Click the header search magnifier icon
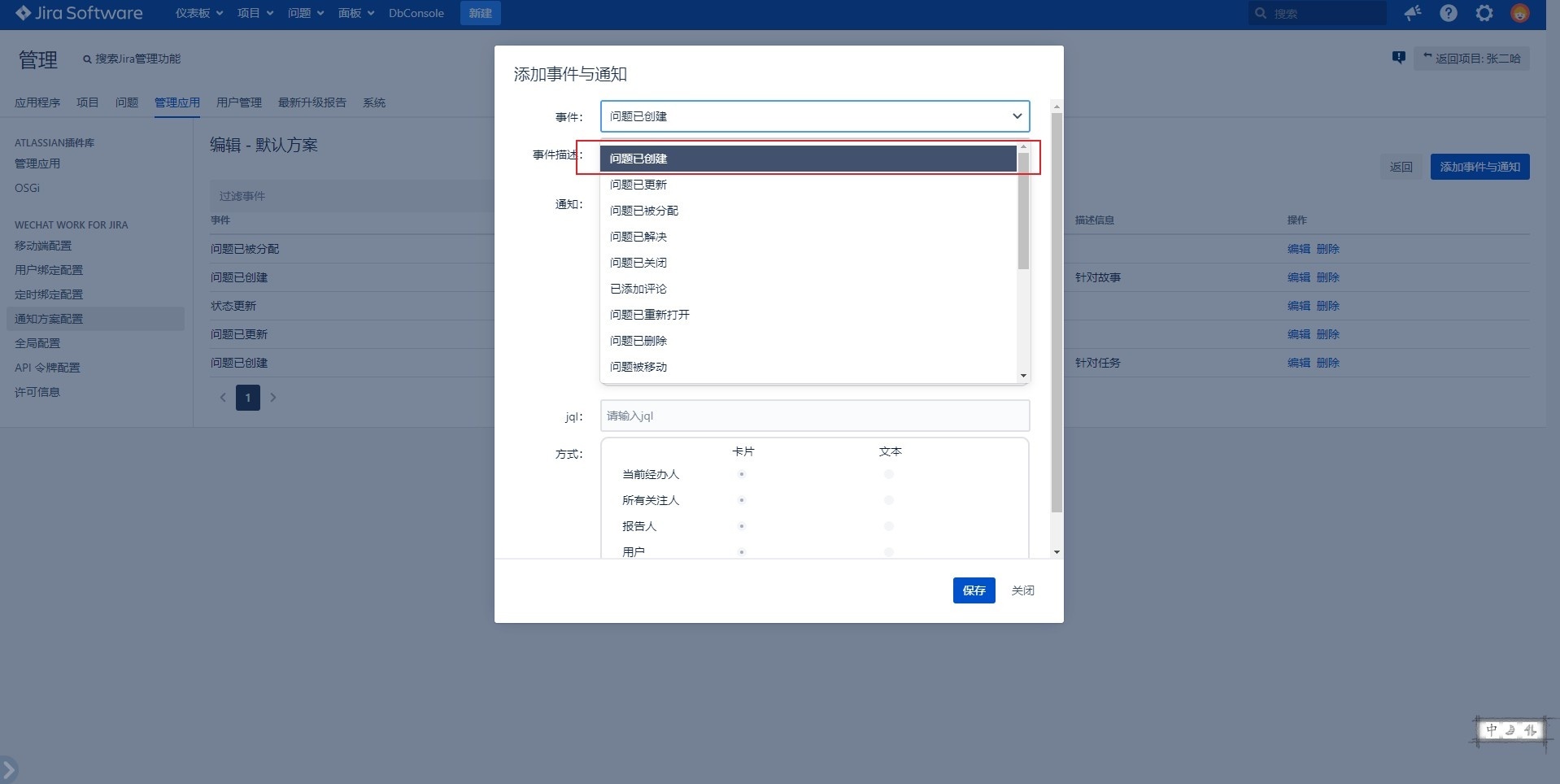Viewport: 1560px width, 784px height. [x=1261, y=13]
